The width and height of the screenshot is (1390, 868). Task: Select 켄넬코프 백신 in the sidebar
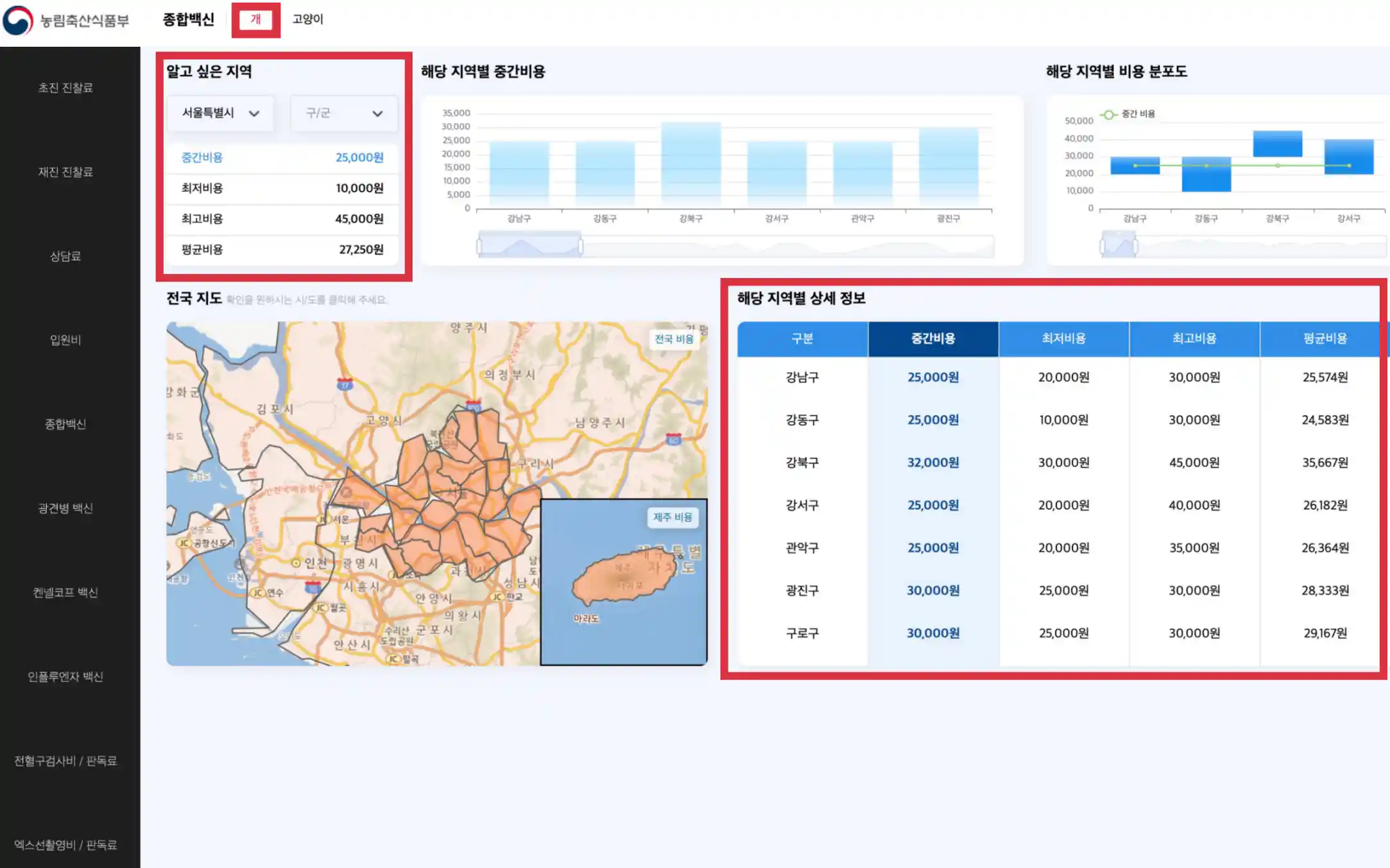pyautogui.click(x=65, y=592)
